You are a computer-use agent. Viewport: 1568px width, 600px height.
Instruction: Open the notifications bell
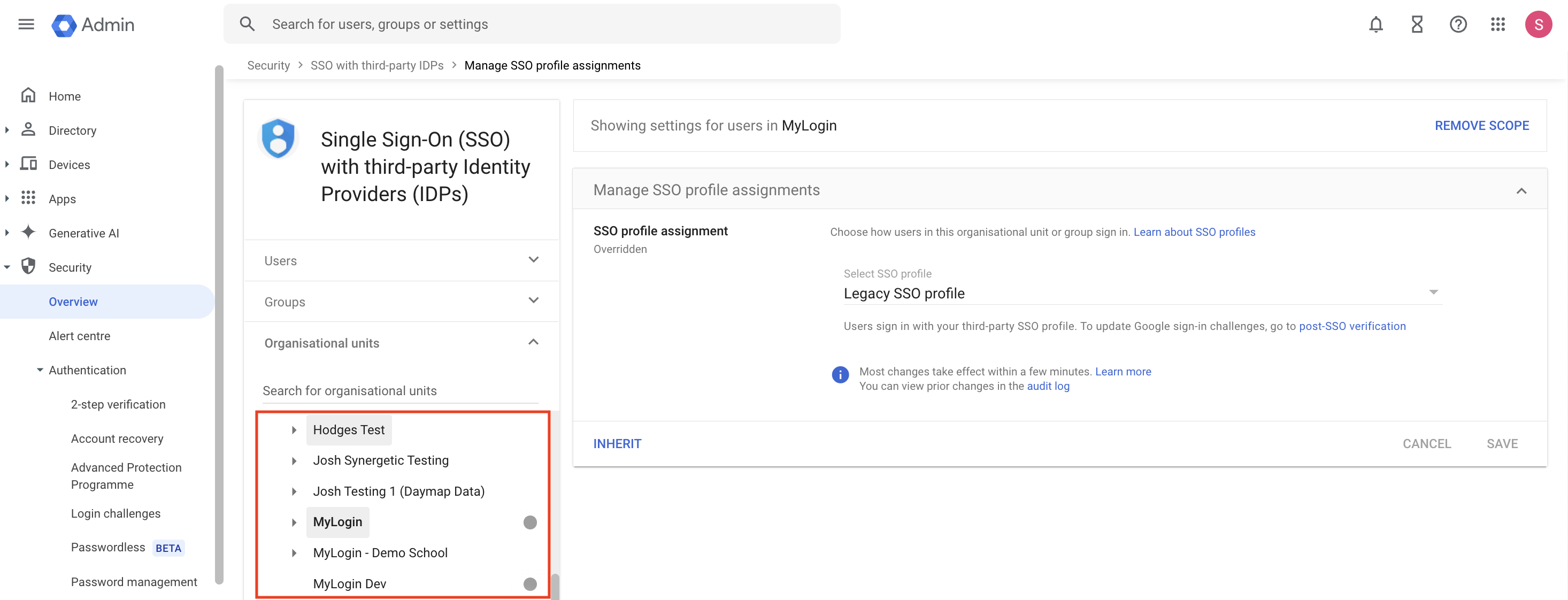(x=1375, y=25)
